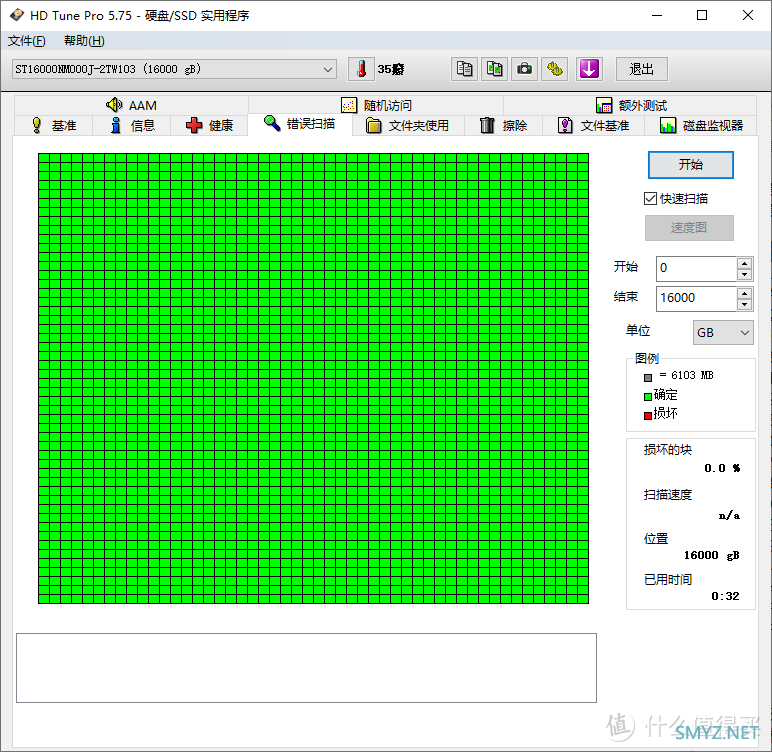Image resolution: width=772 pixels, height=752 pixels.
Task: Maximize the HD Tune Pro window
Action: (702, 15)
